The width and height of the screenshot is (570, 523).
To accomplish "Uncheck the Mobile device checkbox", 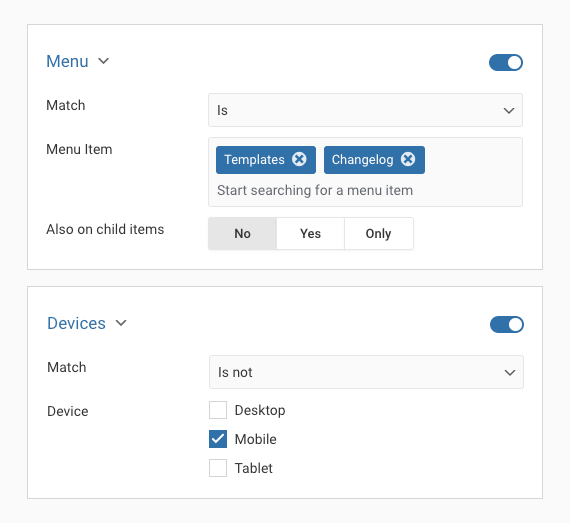I will [x=218, y=439].
